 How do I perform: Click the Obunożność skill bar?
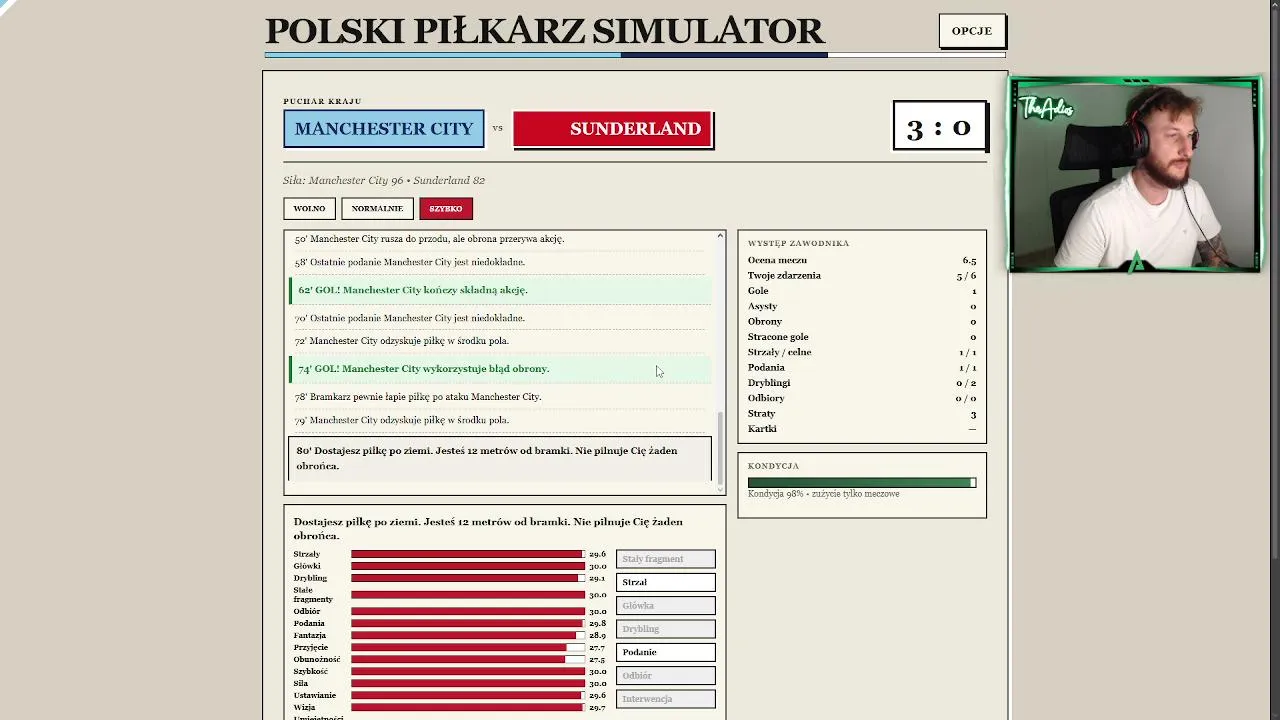coord(468,659)
